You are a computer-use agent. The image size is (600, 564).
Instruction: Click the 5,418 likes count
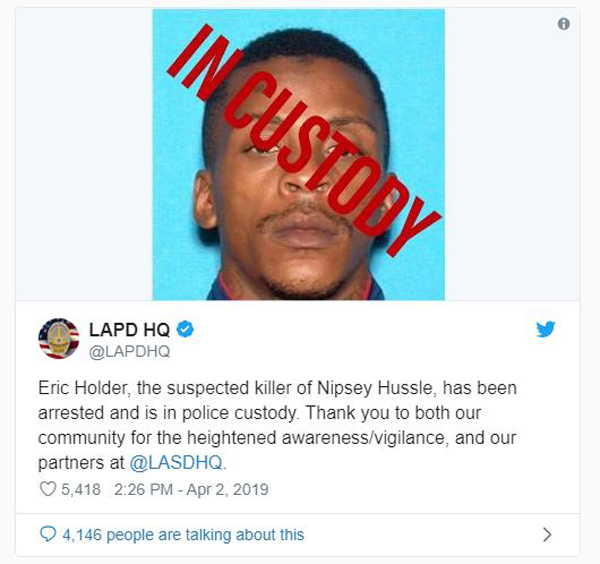pyautogui.click(x=81, y=489)
